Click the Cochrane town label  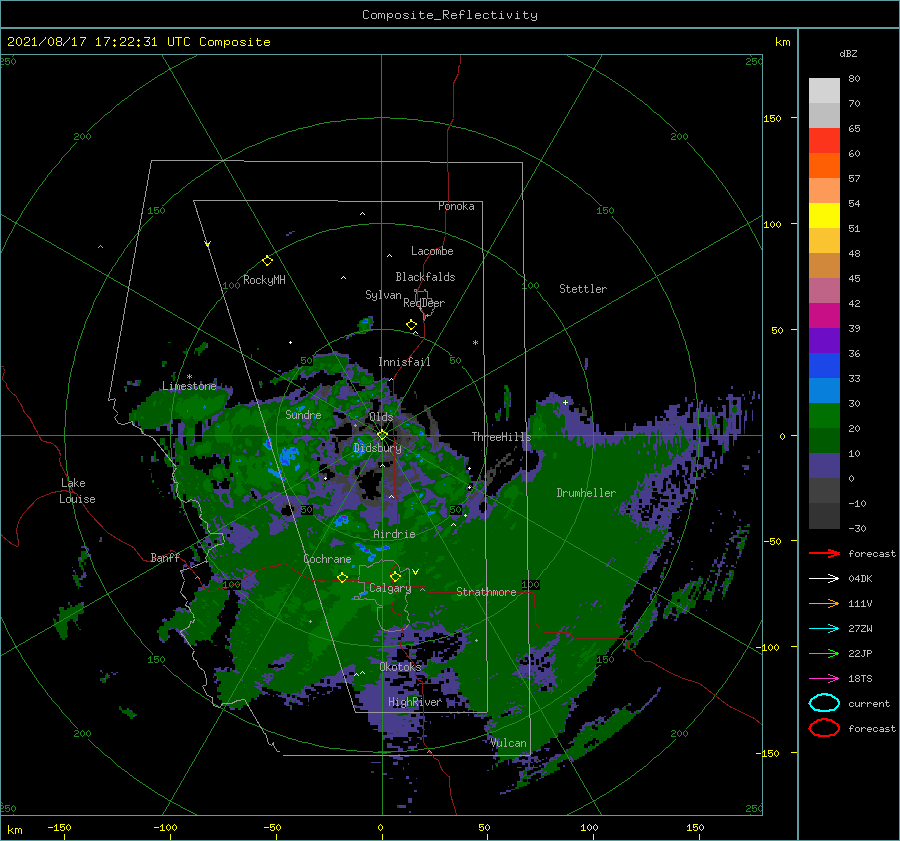tap(327, 559)
